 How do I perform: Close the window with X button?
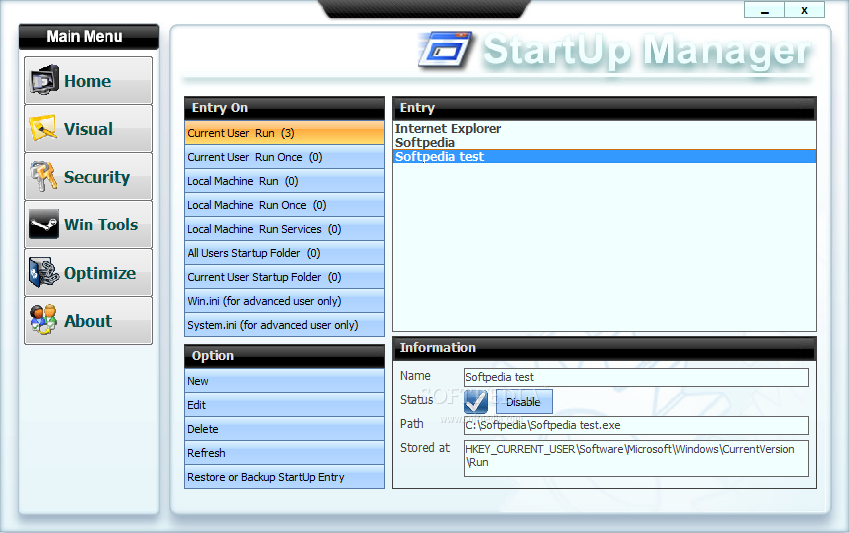[805, 10]
